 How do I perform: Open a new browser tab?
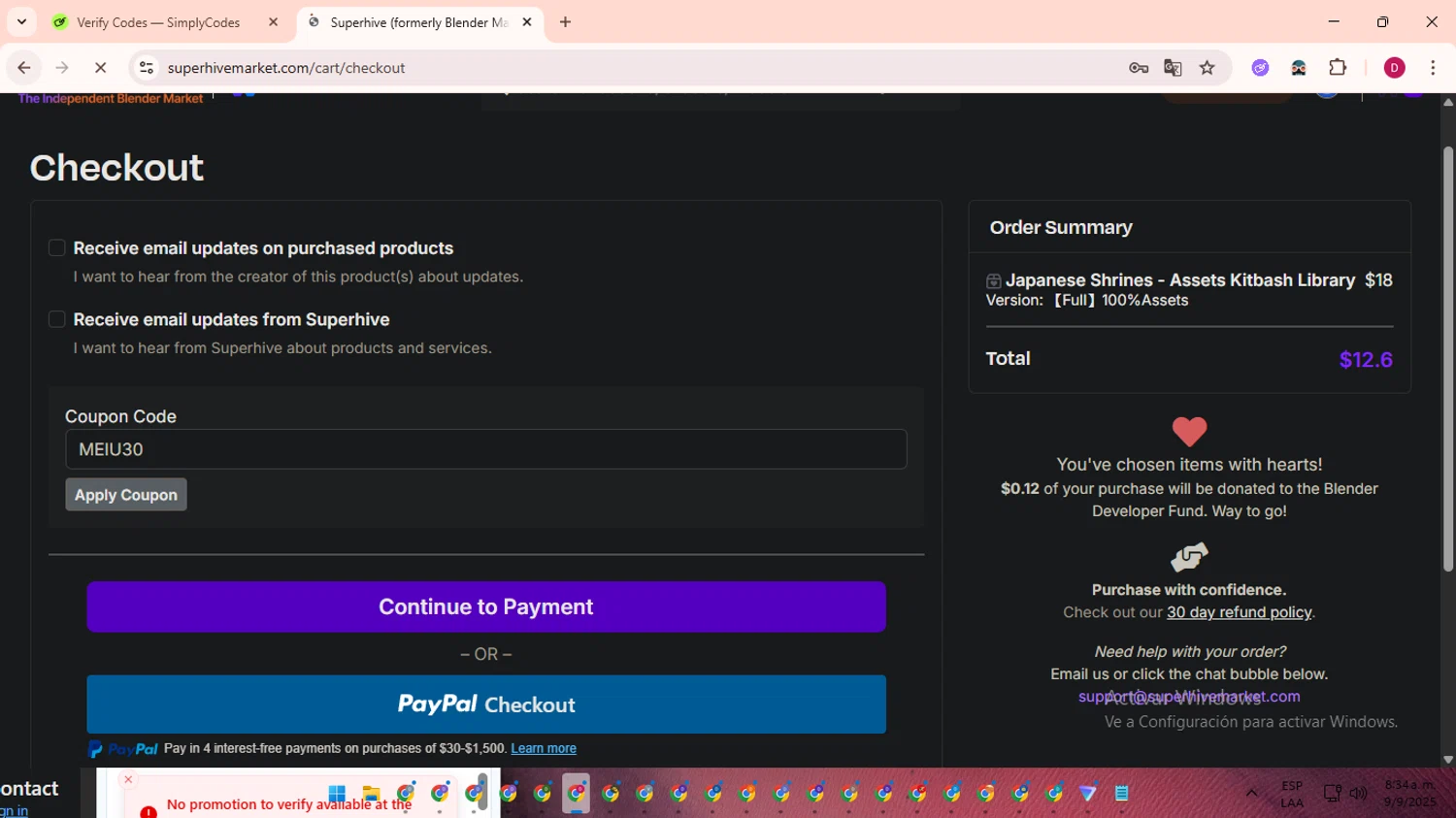tap(565, 21)
